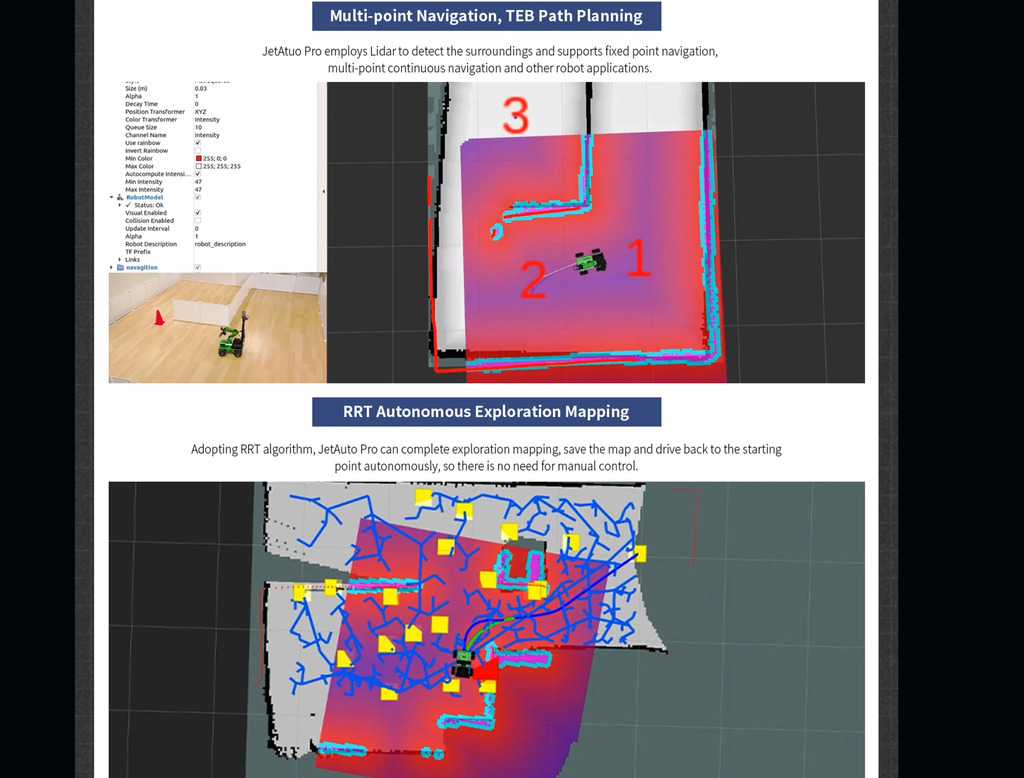Toggle the navagition group checkbox
The image size is (1024, 778).
pos(198,267)
